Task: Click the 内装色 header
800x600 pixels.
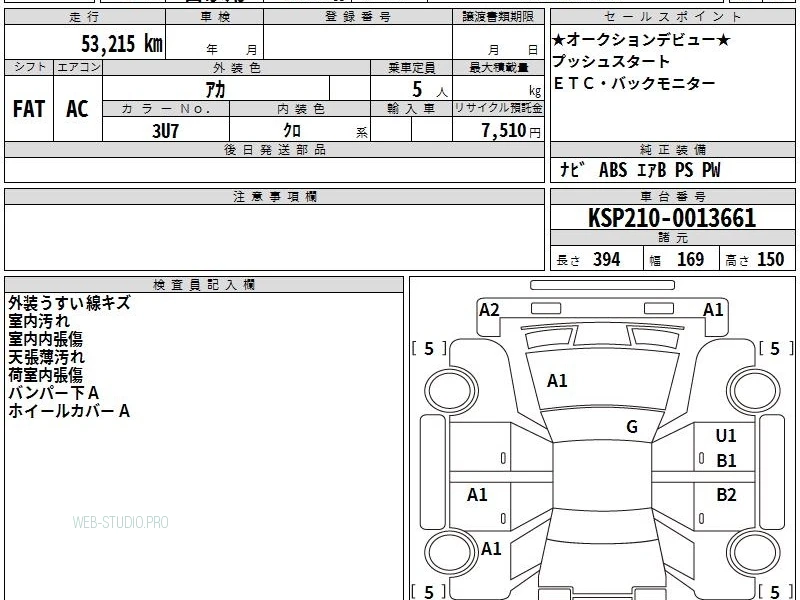Action: coord(301,109)
